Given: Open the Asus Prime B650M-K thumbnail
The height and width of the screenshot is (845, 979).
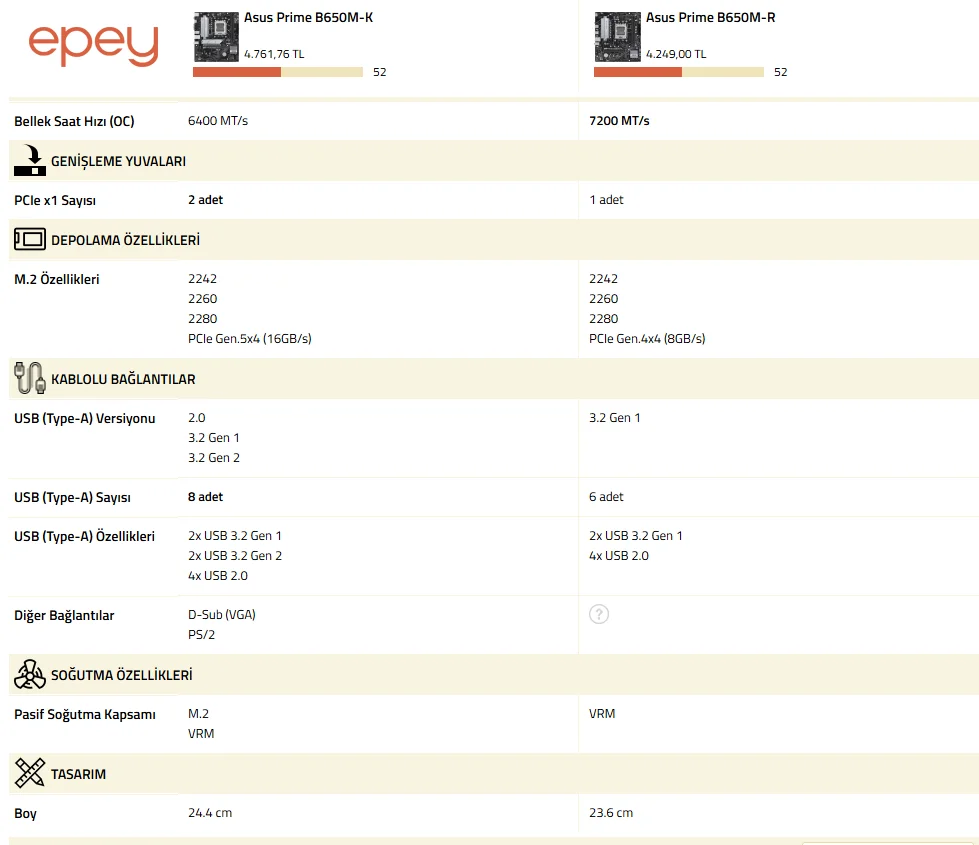Looking at the screenshot, I should [x=216, y=37].
